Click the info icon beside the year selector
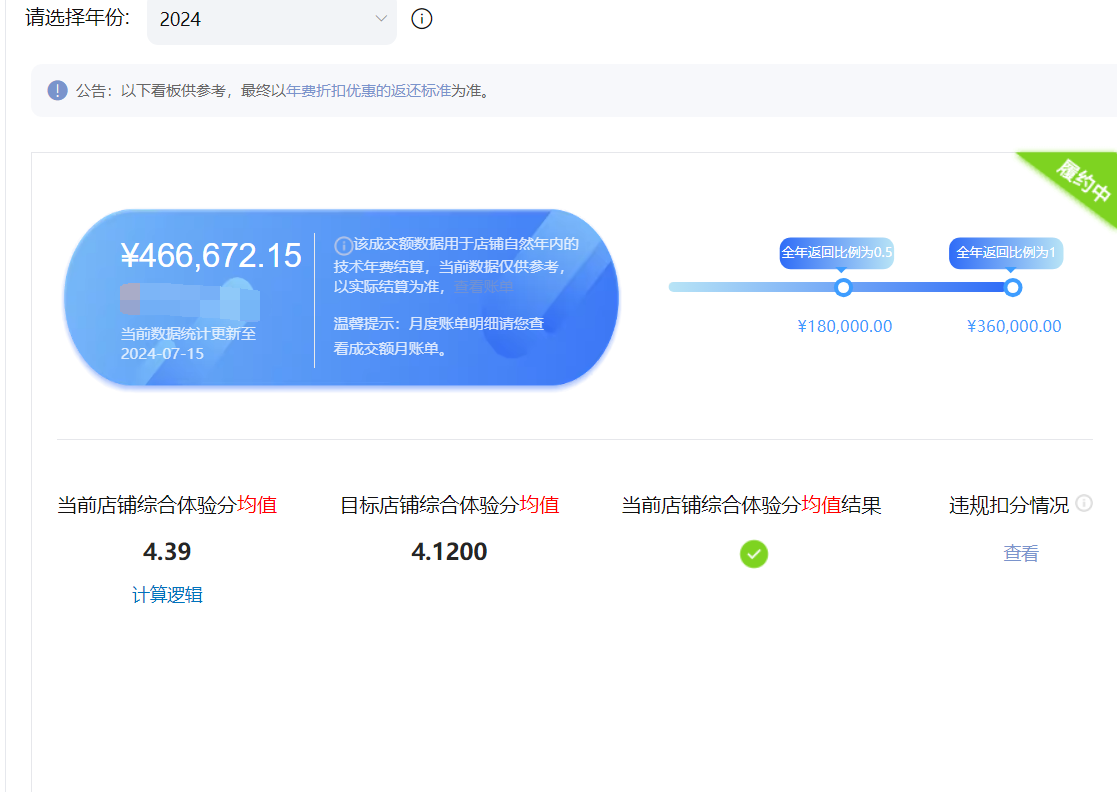Viewport: 1117px width, 792px height. tap(422, 19)
